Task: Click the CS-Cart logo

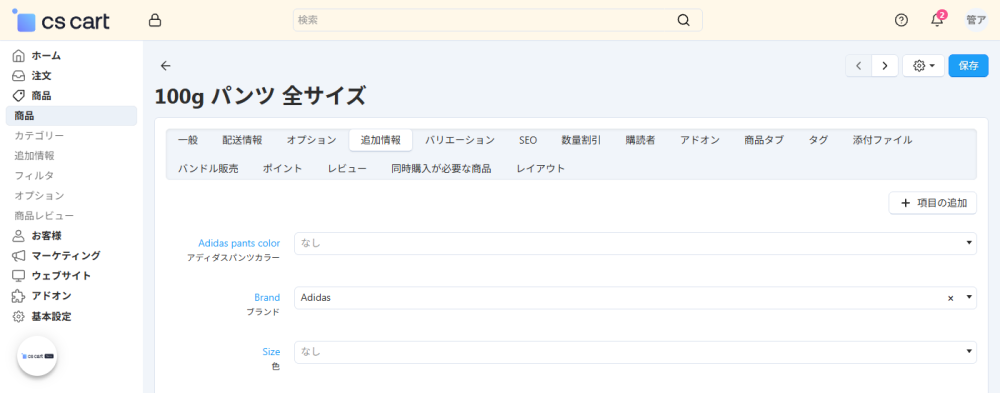Action: tap(61, 20)
